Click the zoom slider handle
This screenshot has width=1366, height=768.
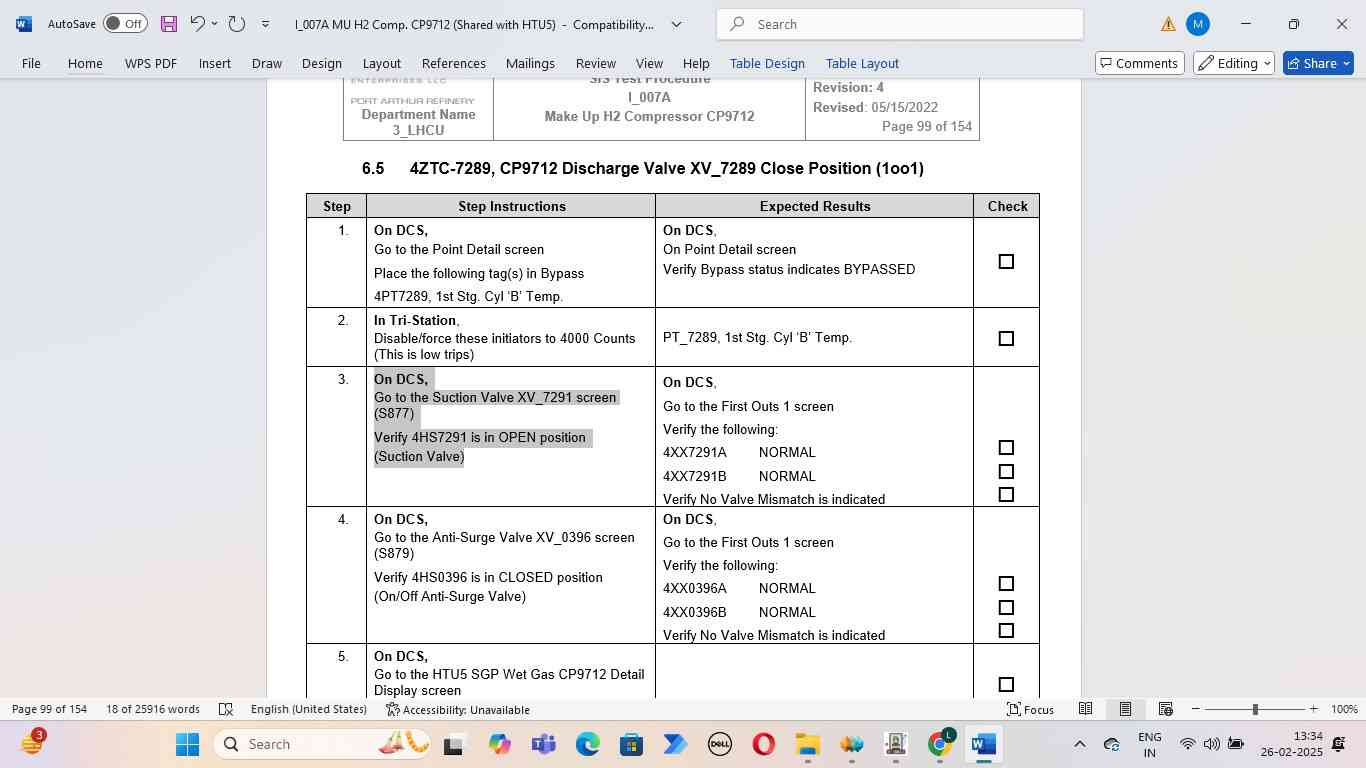pos(1255,709)
